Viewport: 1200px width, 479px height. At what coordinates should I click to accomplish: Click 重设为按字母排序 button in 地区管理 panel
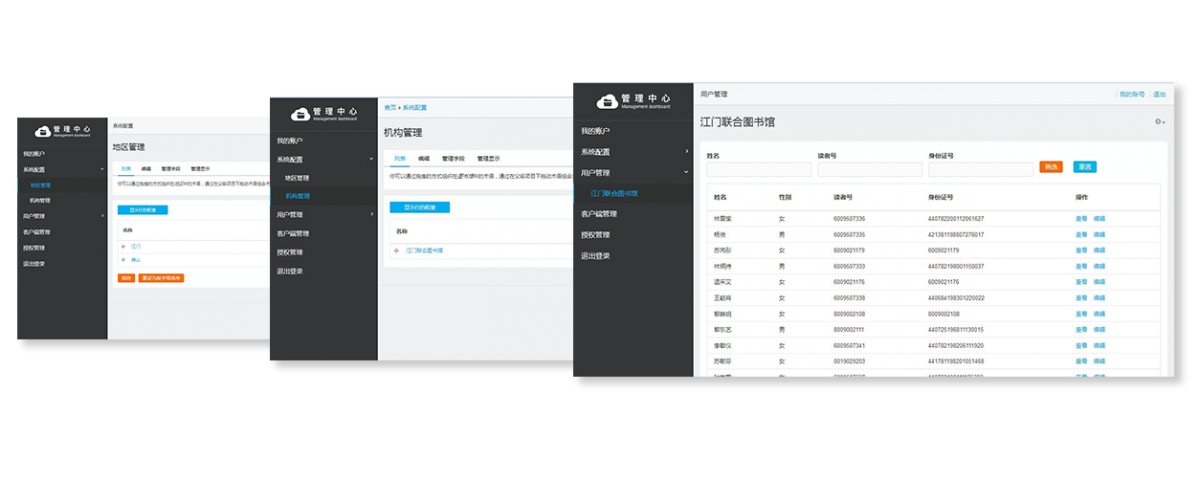coord(161,277)
